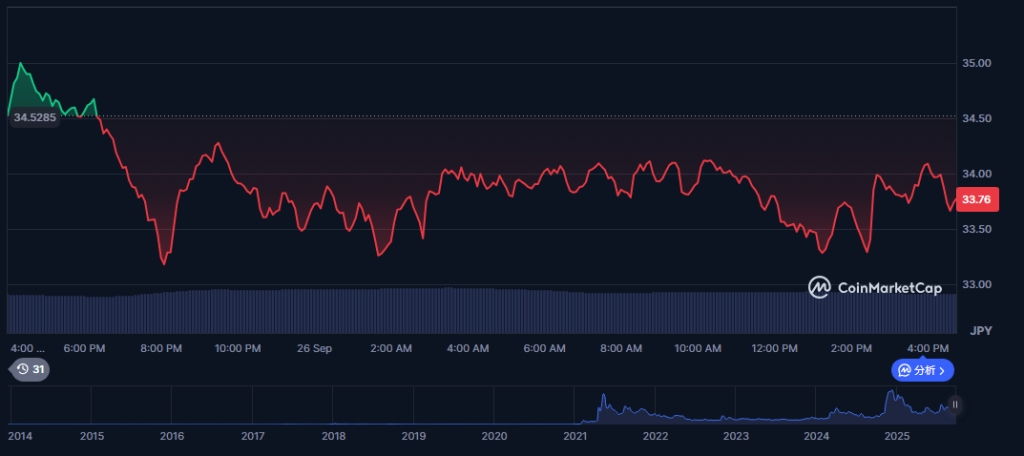Click the 26 Sep date label on time axis
The image size is (1024, 456).
315,348
